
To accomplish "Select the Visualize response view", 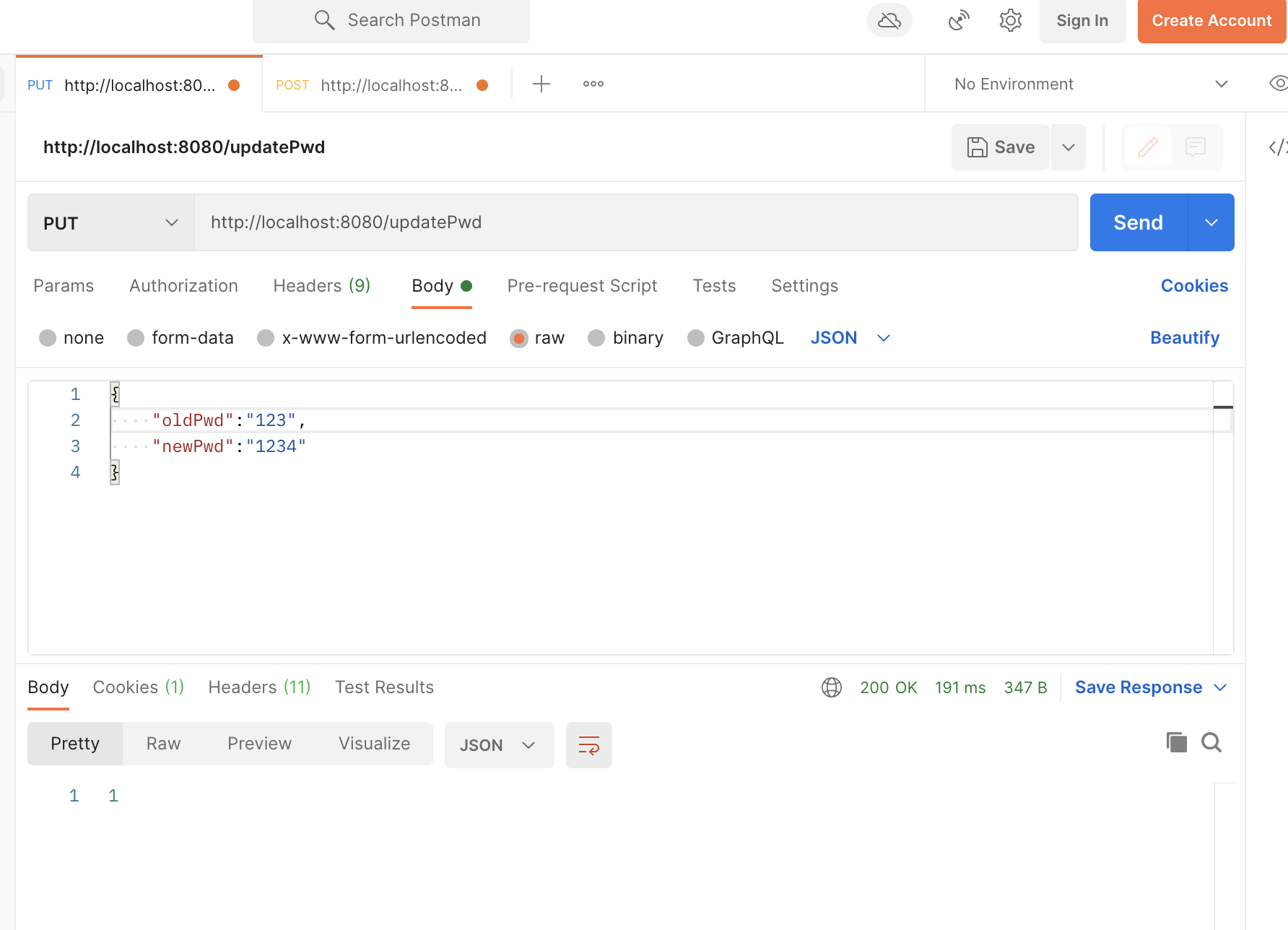I will (x=374, y=744).
